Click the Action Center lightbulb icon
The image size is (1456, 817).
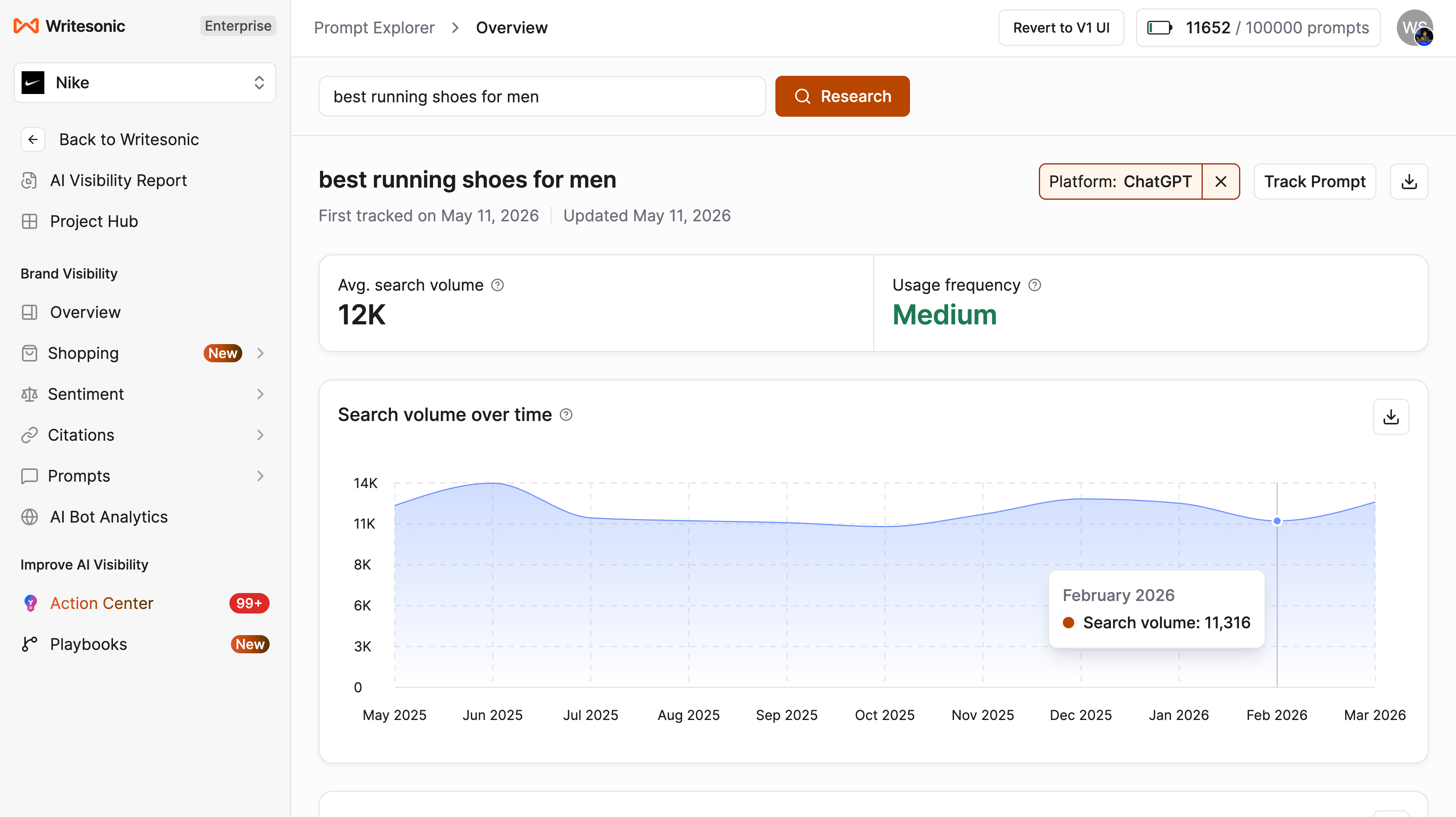[x=30, y=603]
